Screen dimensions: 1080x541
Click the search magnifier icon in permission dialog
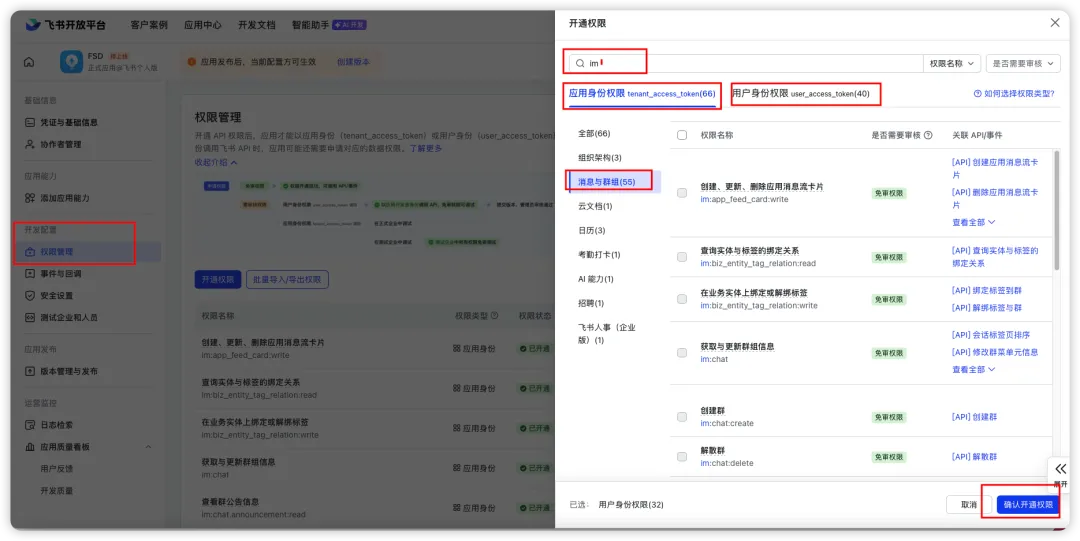(580, 63)
